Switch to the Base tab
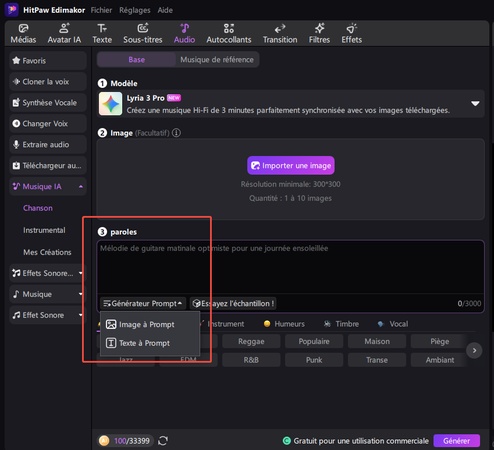 (x=137, y=60)
